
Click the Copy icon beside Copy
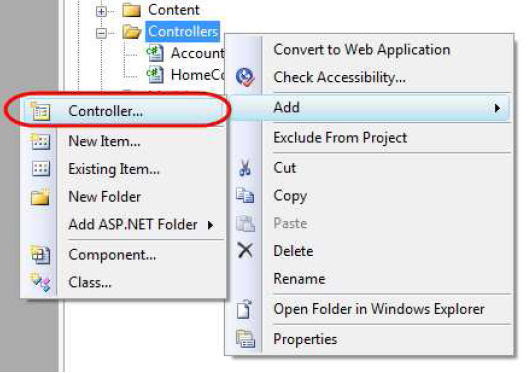(x=245, y=196)
